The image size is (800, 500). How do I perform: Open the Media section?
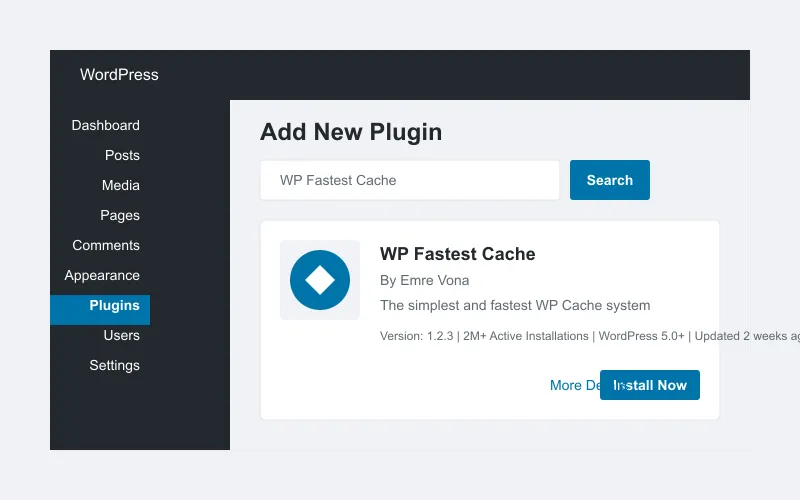(x=120, y=185)
